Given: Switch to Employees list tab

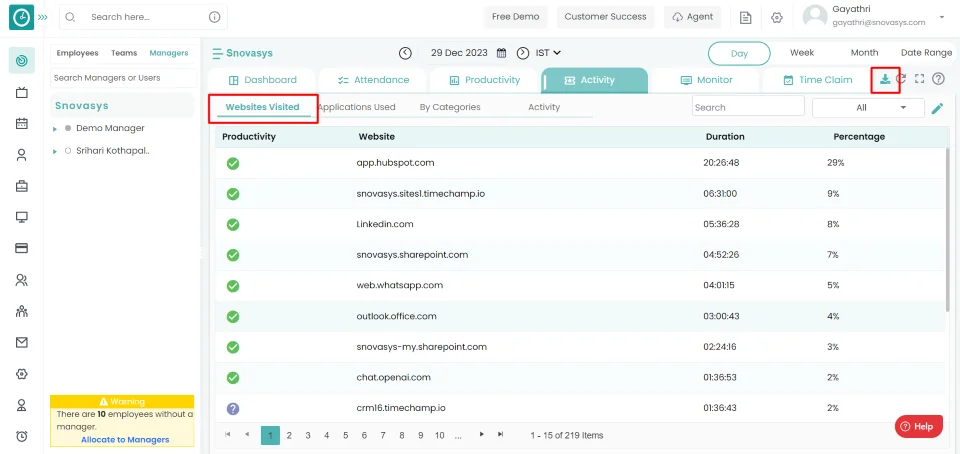Looking at the screenshot, I should [77, 53].
